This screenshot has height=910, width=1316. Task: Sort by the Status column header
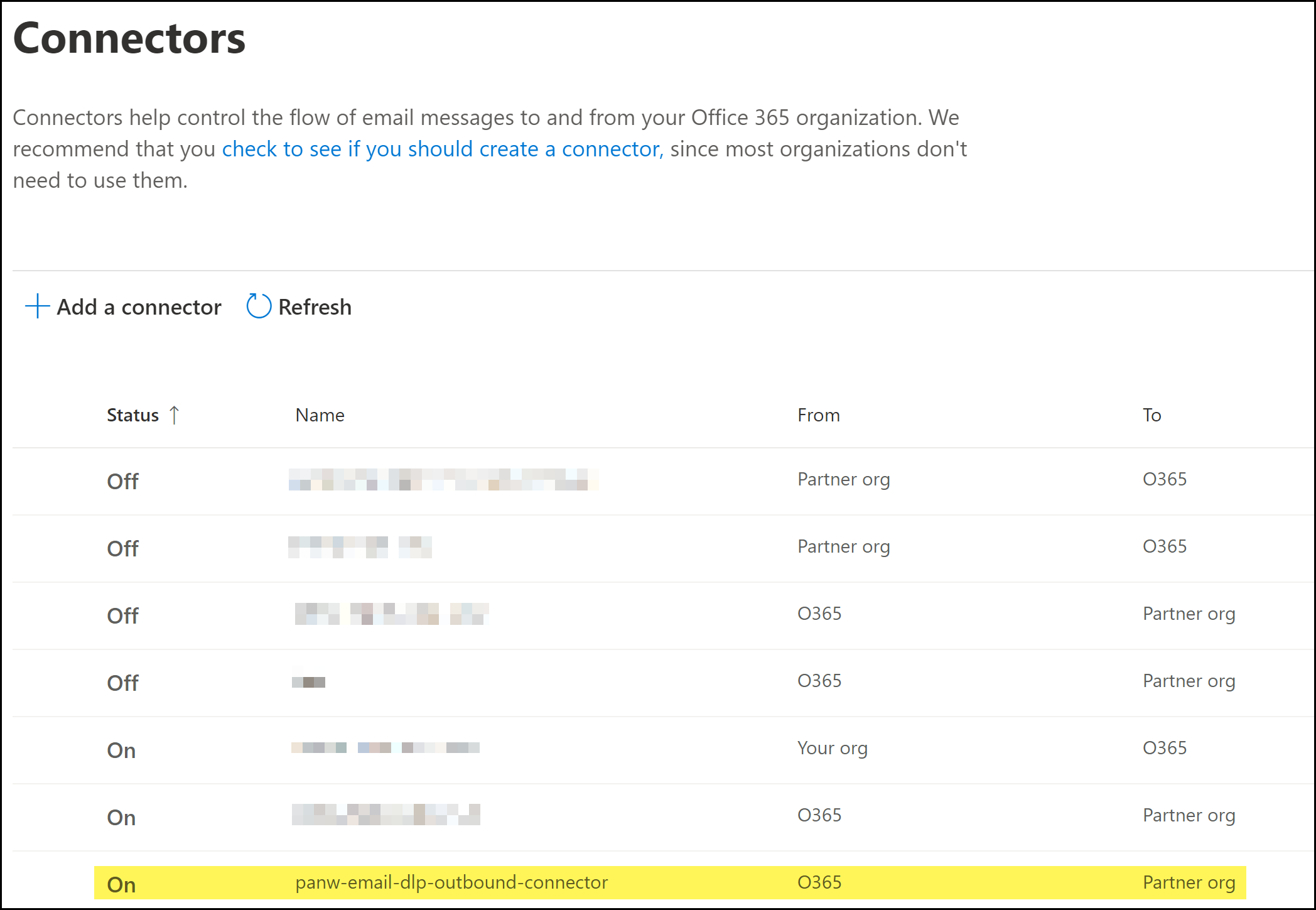click(132, 415)
